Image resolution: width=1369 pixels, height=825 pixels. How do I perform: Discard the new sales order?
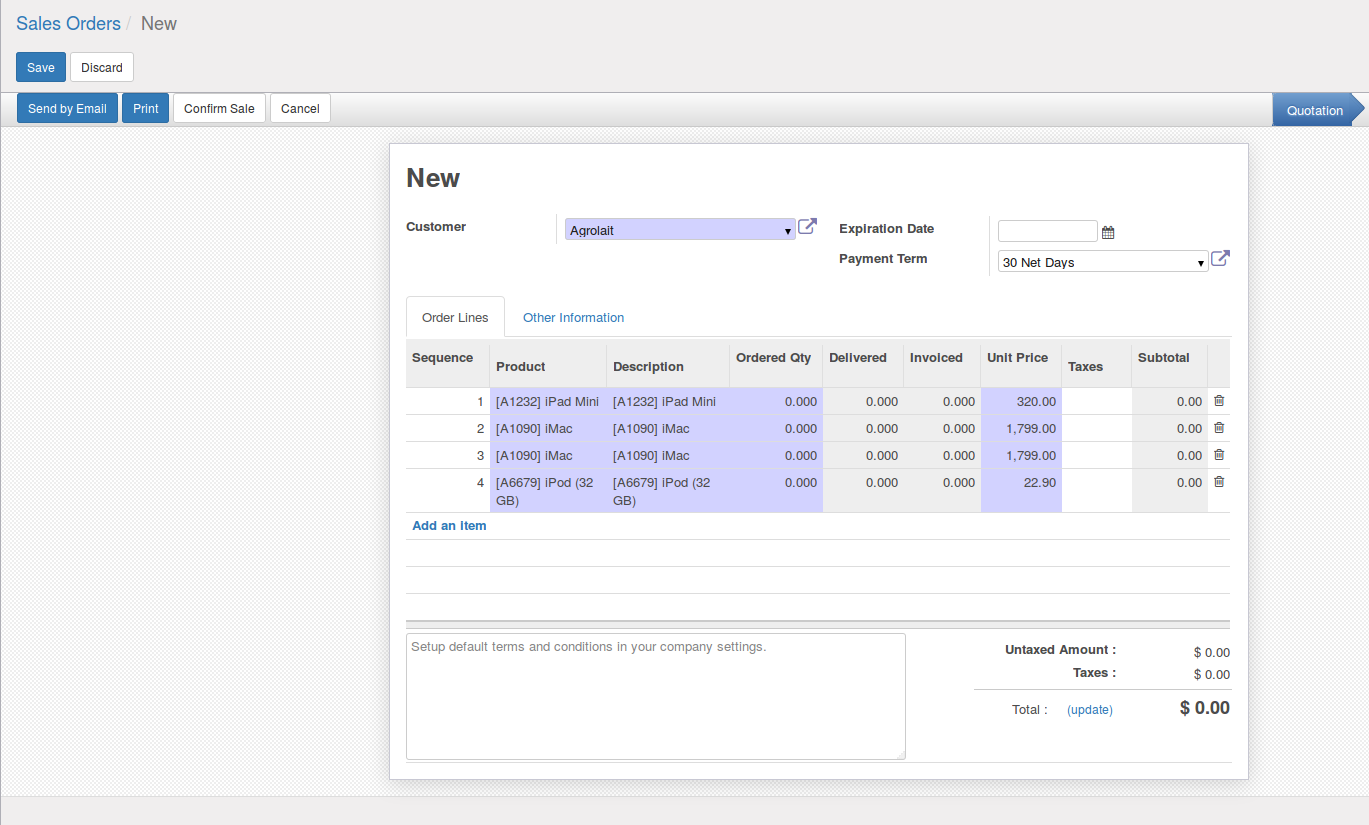tap(102, 67)
